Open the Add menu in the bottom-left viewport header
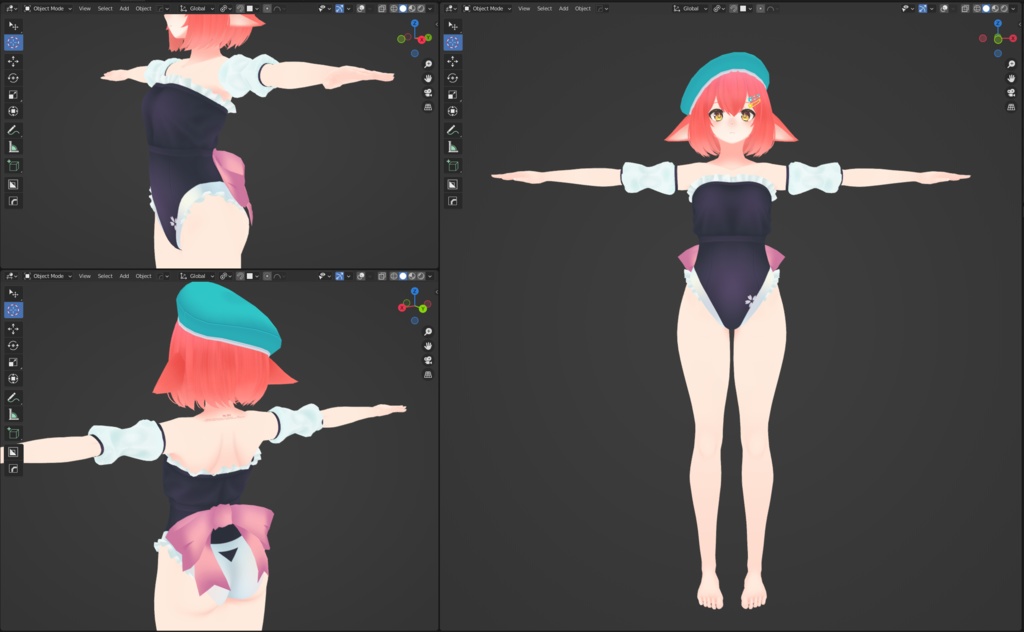The width and height of the screenshot is (1024, 632). (124, 276)
